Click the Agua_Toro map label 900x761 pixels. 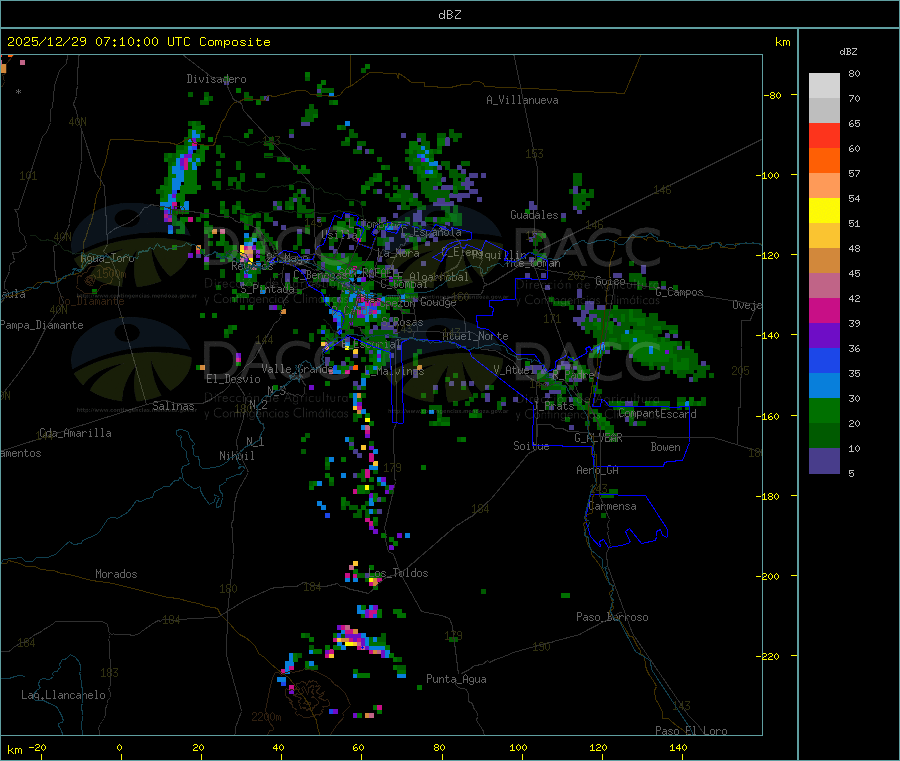tap(107, 258)
